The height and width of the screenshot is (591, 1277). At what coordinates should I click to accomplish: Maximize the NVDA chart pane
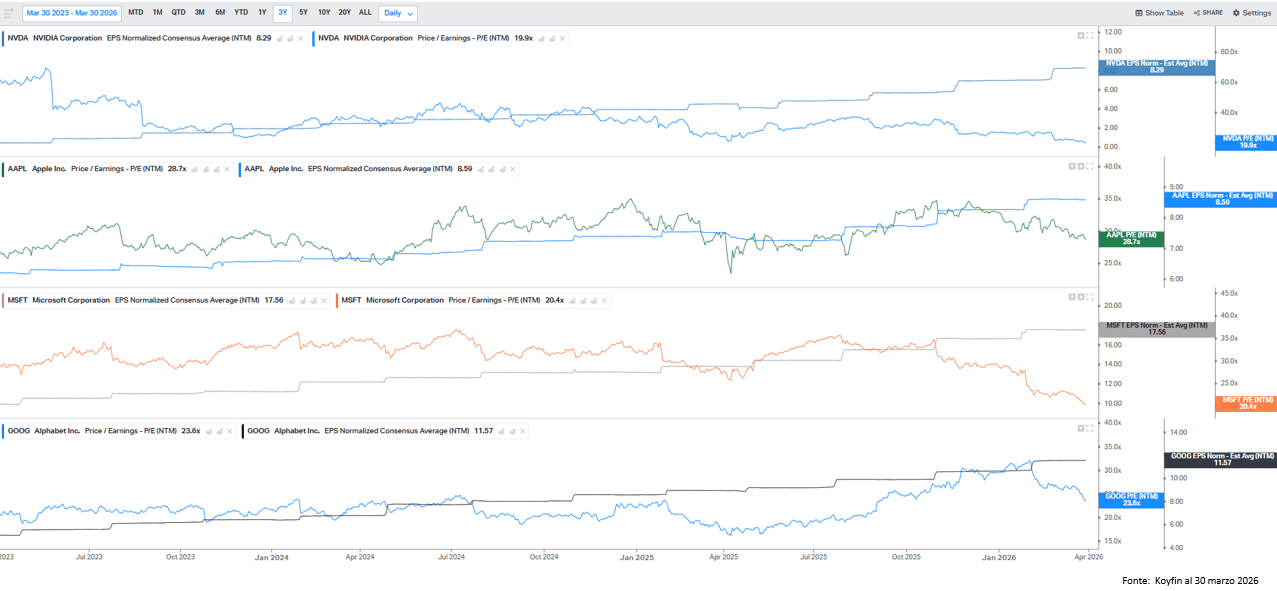[1089, 35]
